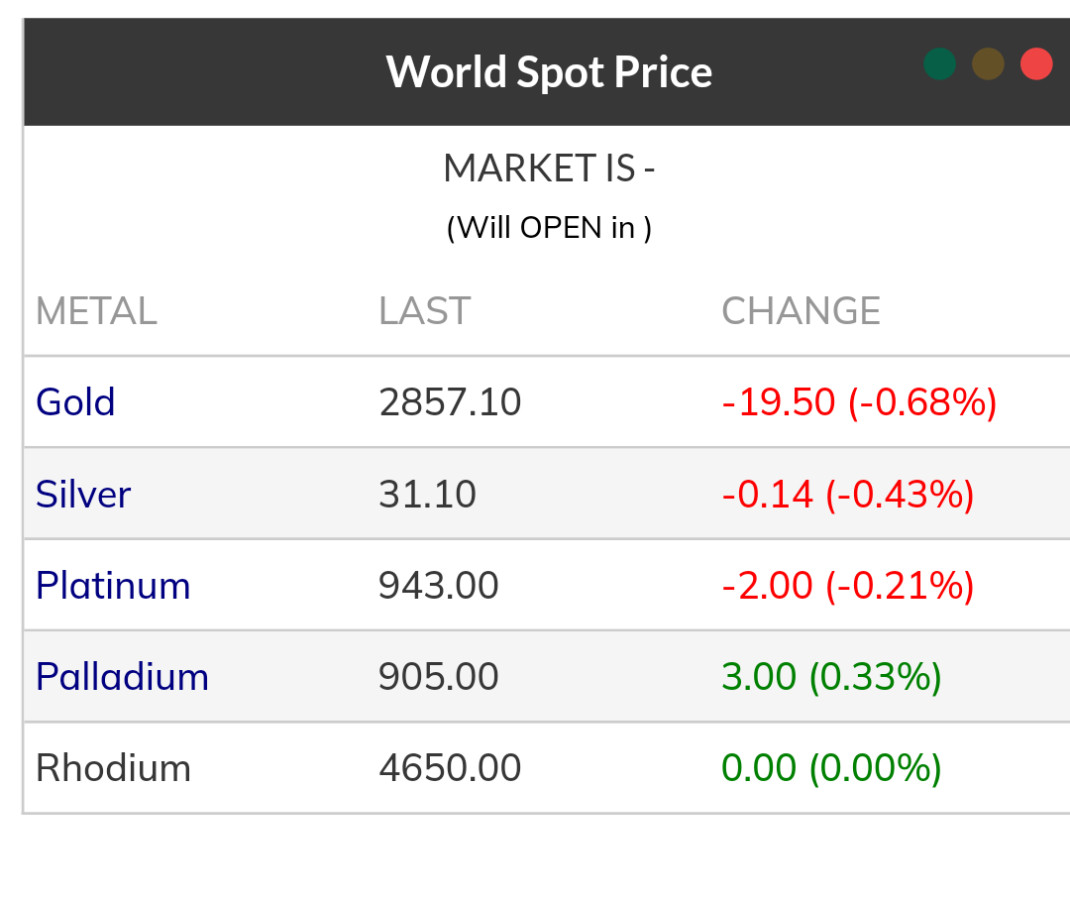Click the red status dot in header

1036,63
